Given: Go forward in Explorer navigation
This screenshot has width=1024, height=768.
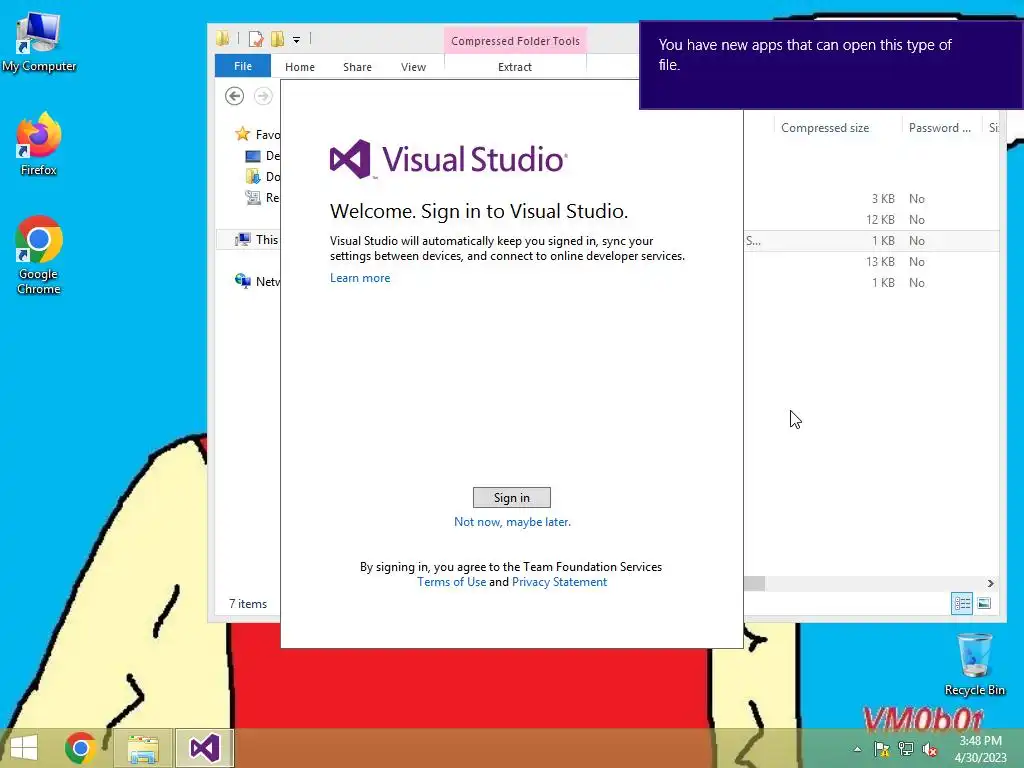Looking at the screenshot, I should pyautogui.click(x=263, y=96).
